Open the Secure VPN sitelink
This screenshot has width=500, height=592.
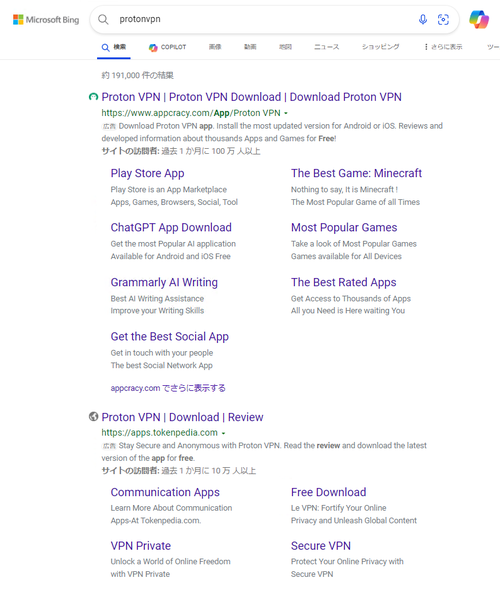point(321,546)
